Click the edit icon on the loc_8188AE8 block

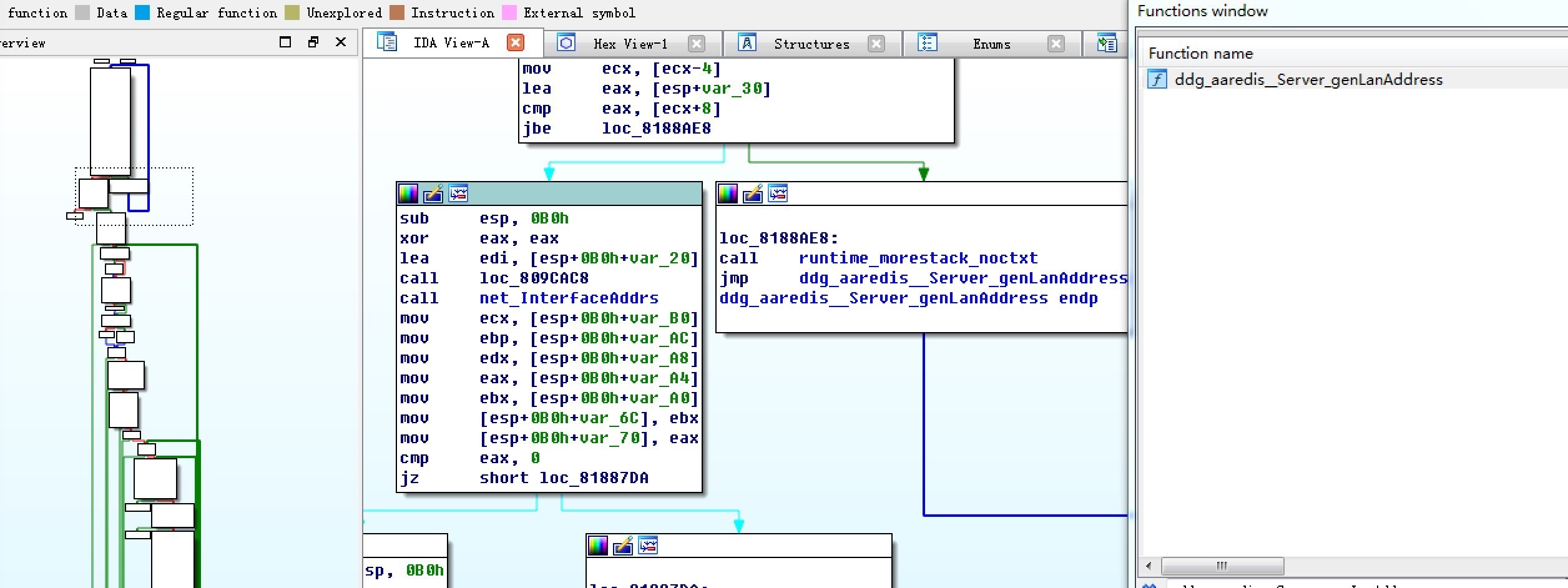point(753,194)
